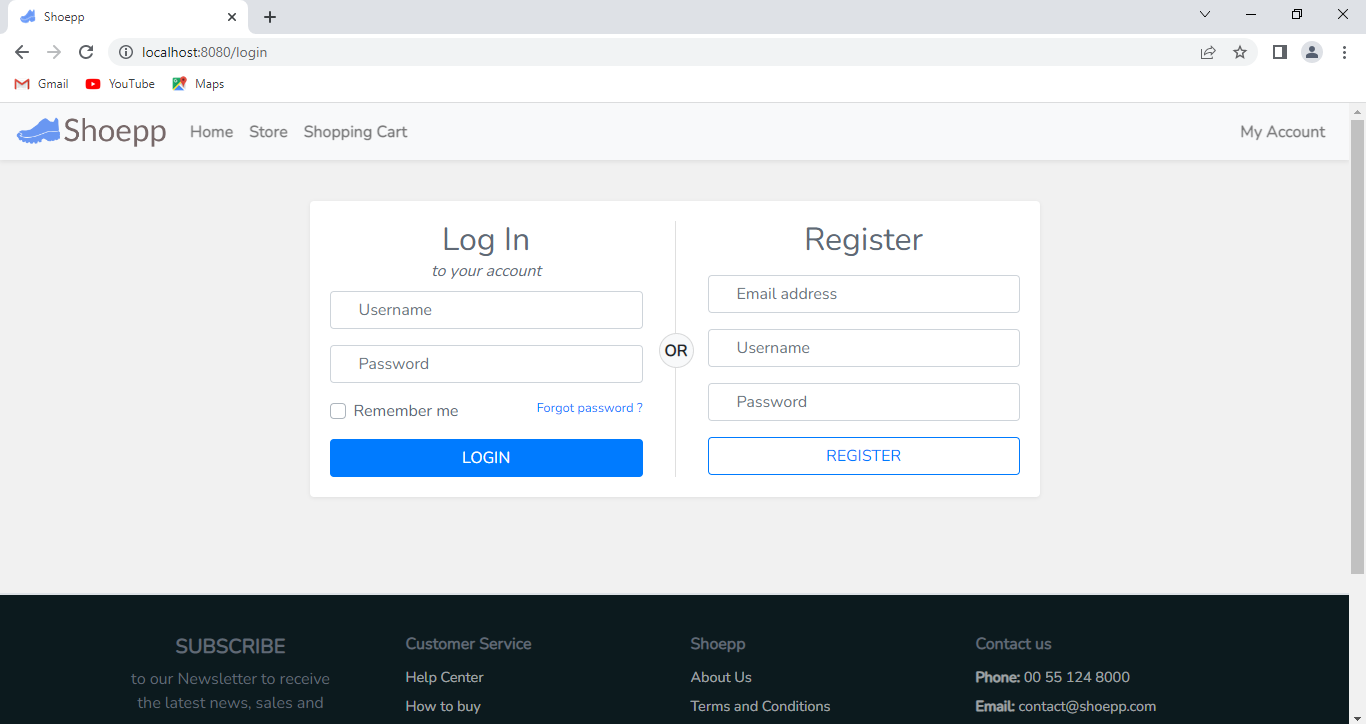Open the YouTube bookmark
Viewport: 1366px width, 724px height.
coord(119,84)
